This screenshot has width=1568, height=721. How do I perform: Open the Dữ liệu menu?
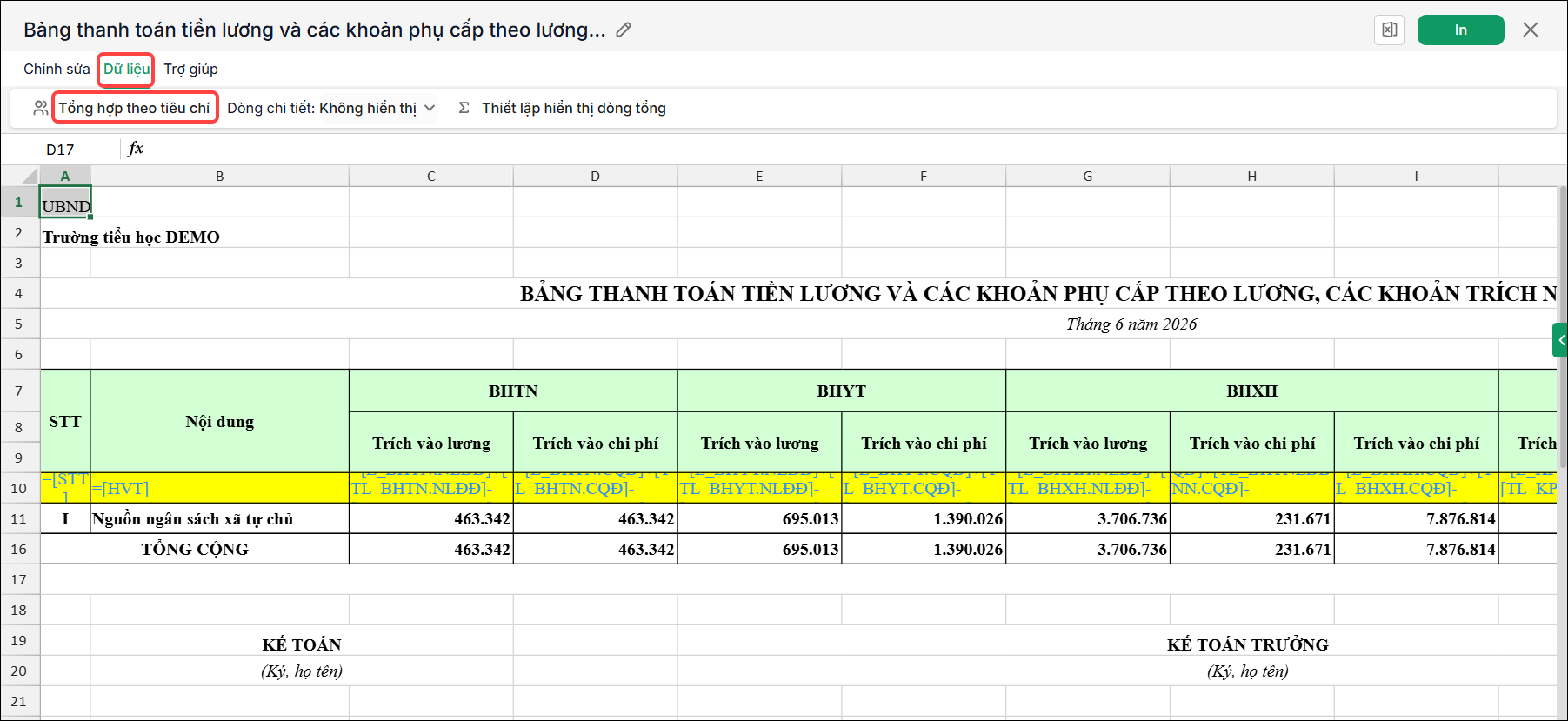[126, 69]
